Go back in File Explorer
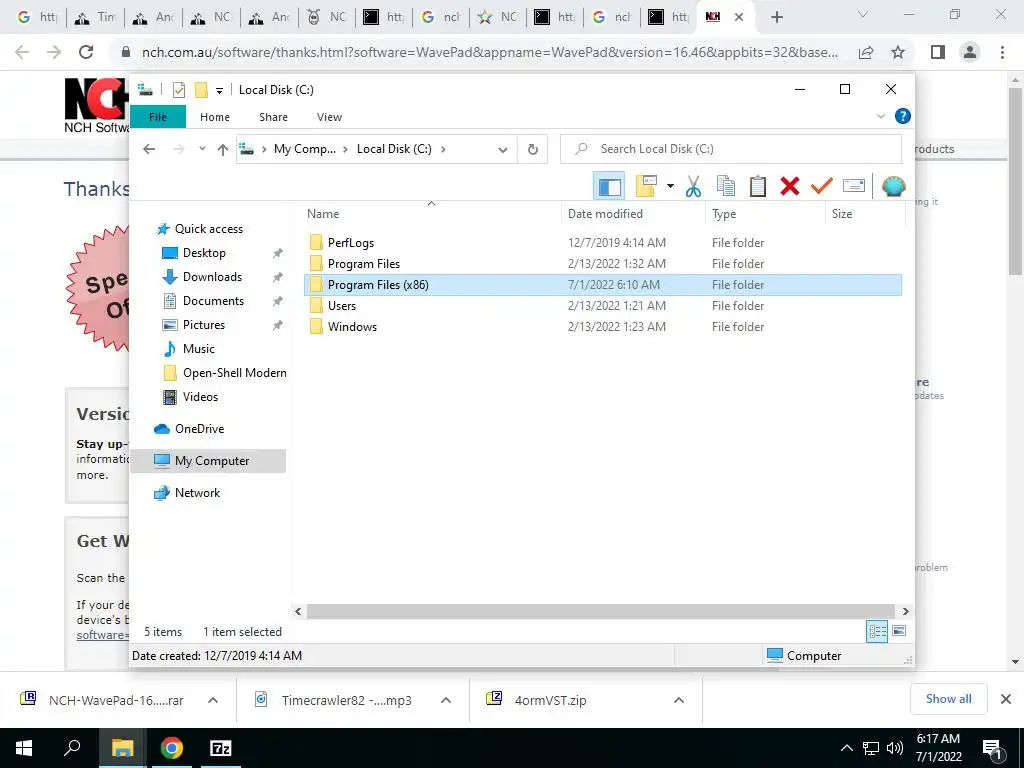Image resolution: width=1024 pixels, height=768 pixels. [149, 149]
